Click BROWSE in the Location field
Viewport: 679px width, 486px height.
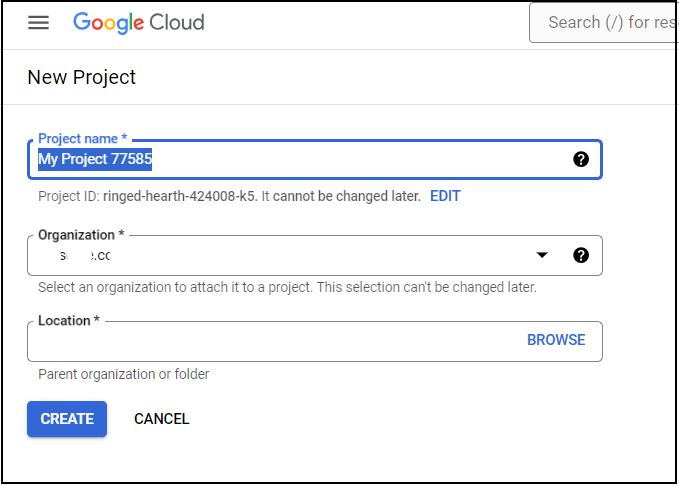point(556,340)
